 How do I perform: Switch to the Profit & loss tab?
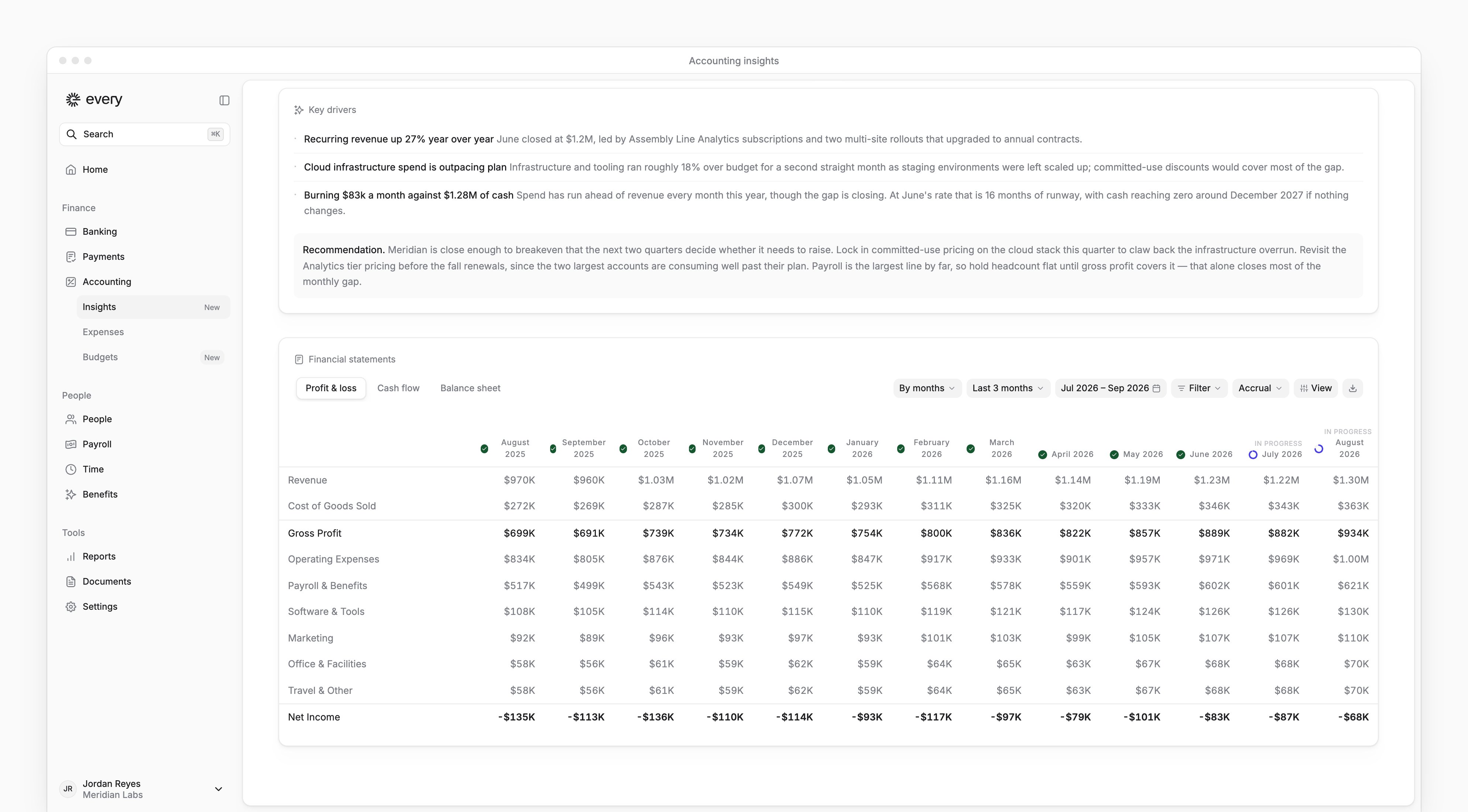[330, 389]
